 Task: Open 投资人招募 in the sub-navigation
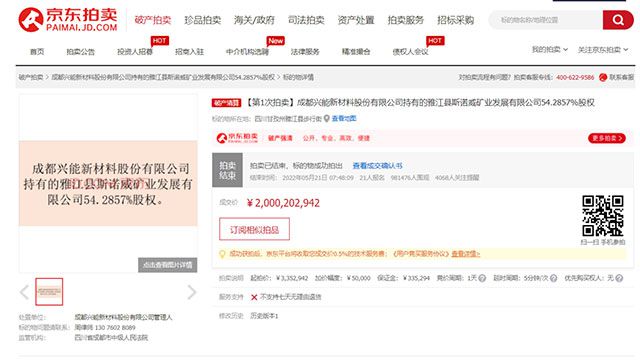click(x=135, y=51)
